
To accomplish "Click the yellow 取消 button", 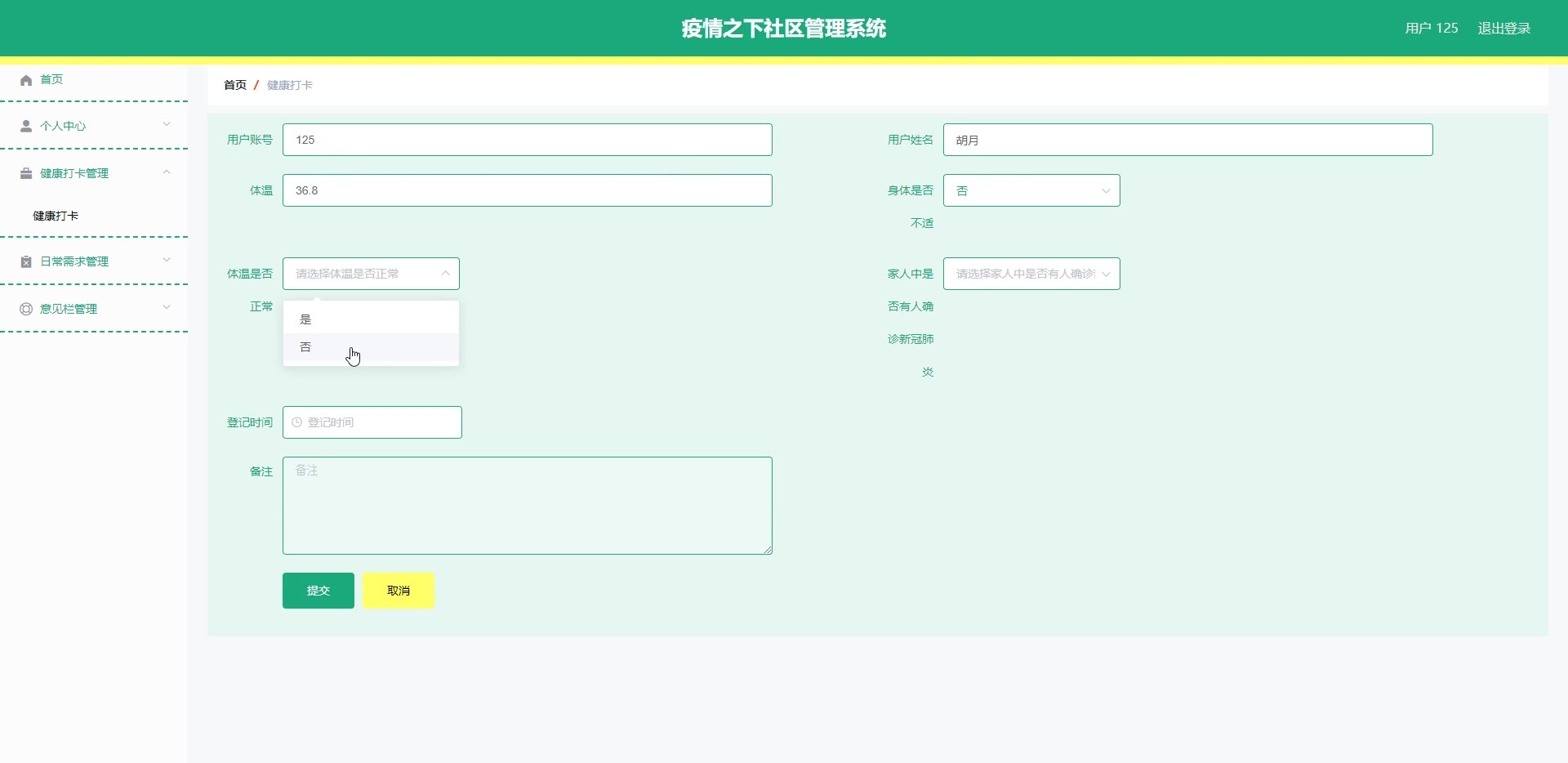I will point(399,591).
